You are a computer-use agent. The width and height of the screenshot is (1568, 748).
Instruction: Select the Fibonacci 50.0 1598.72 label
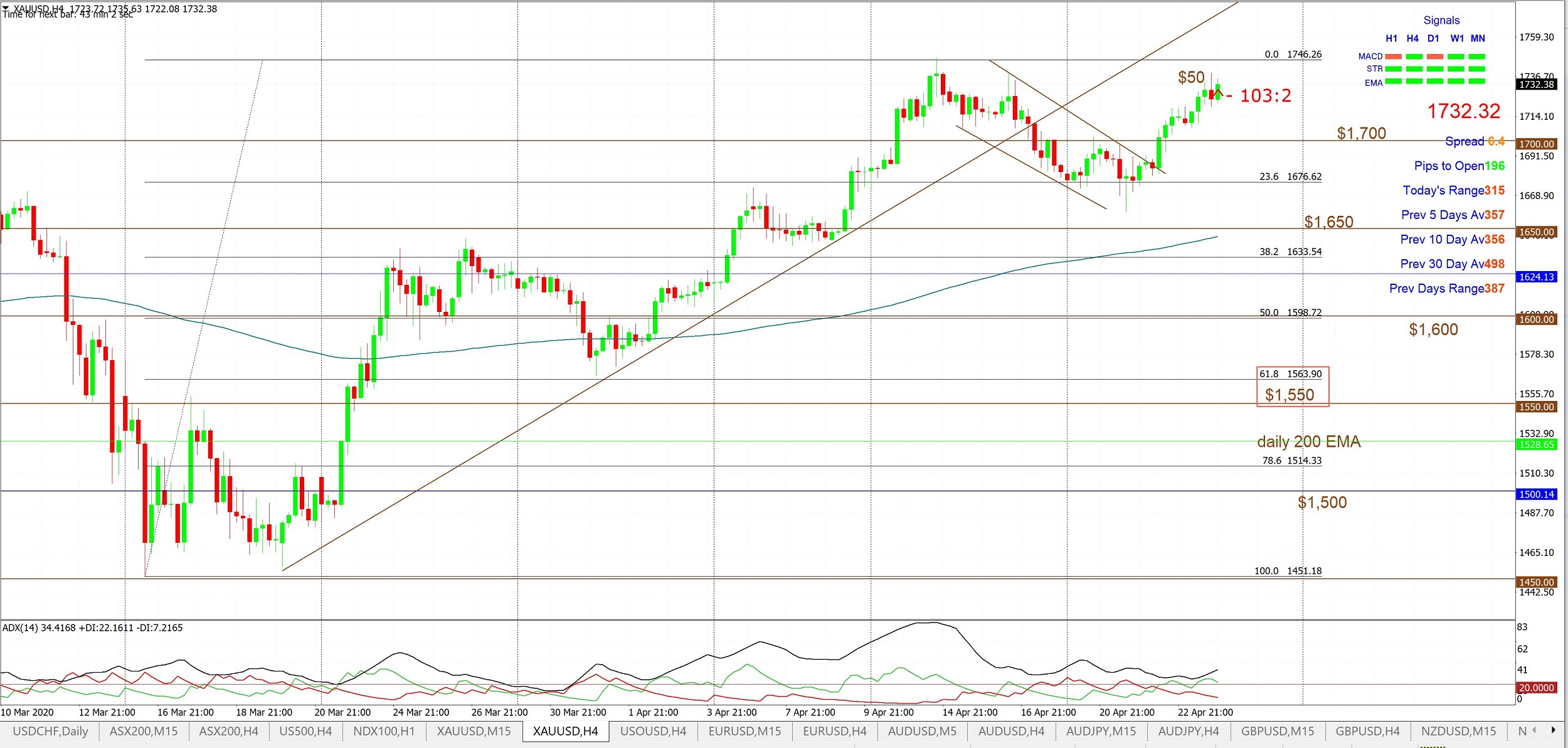point(1290,313)
